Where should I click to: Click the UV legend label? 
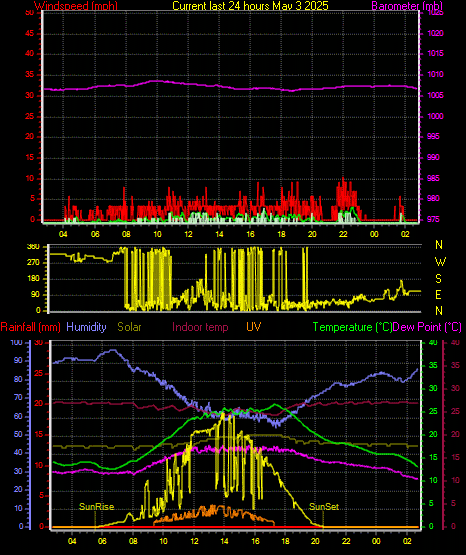click(x=254, y=327)
